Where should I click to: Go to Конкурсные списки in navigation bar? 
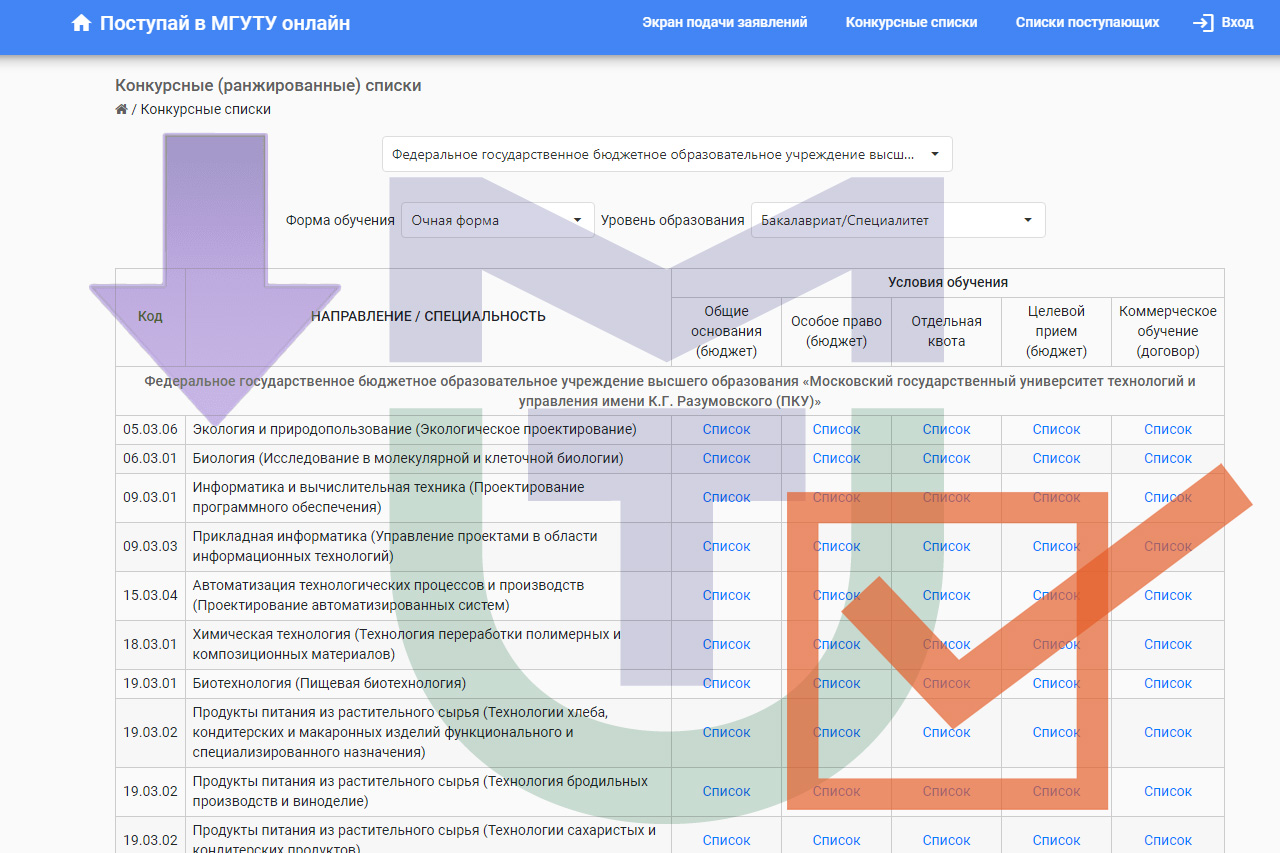coord(911,22)
